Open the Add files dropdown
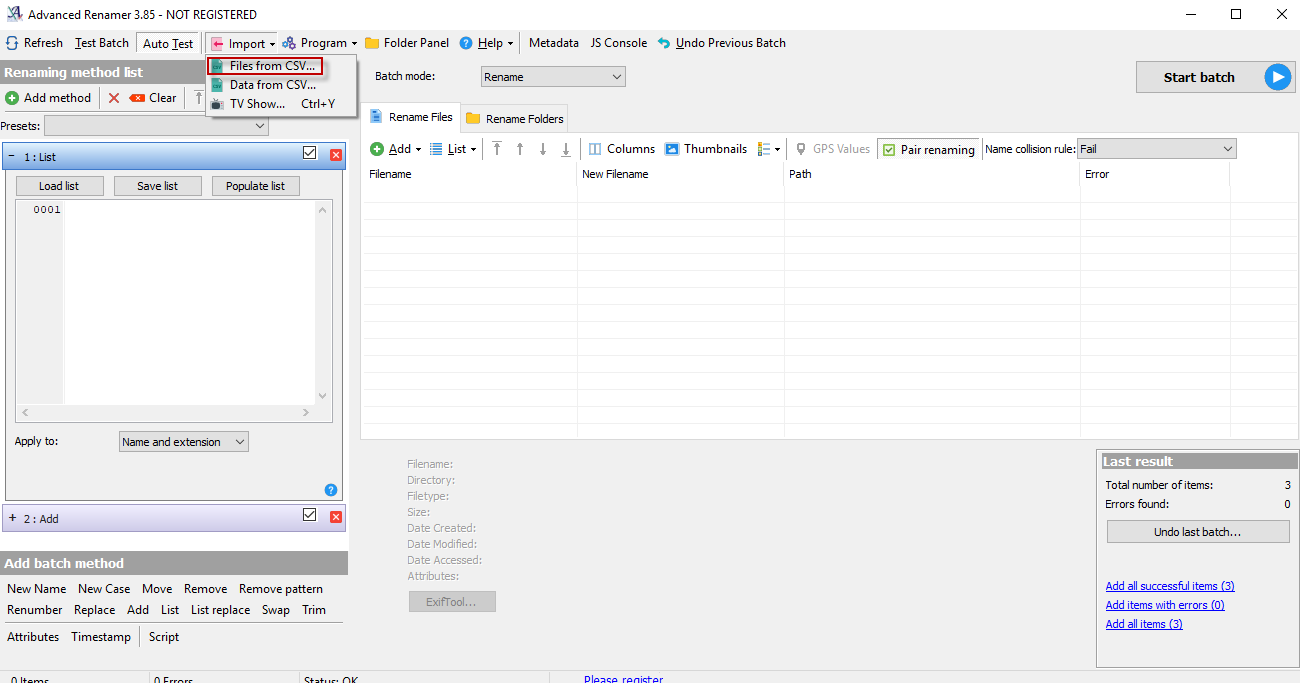Image resolution: width=1300 pixels, height=683 pixels. (396, 149)
